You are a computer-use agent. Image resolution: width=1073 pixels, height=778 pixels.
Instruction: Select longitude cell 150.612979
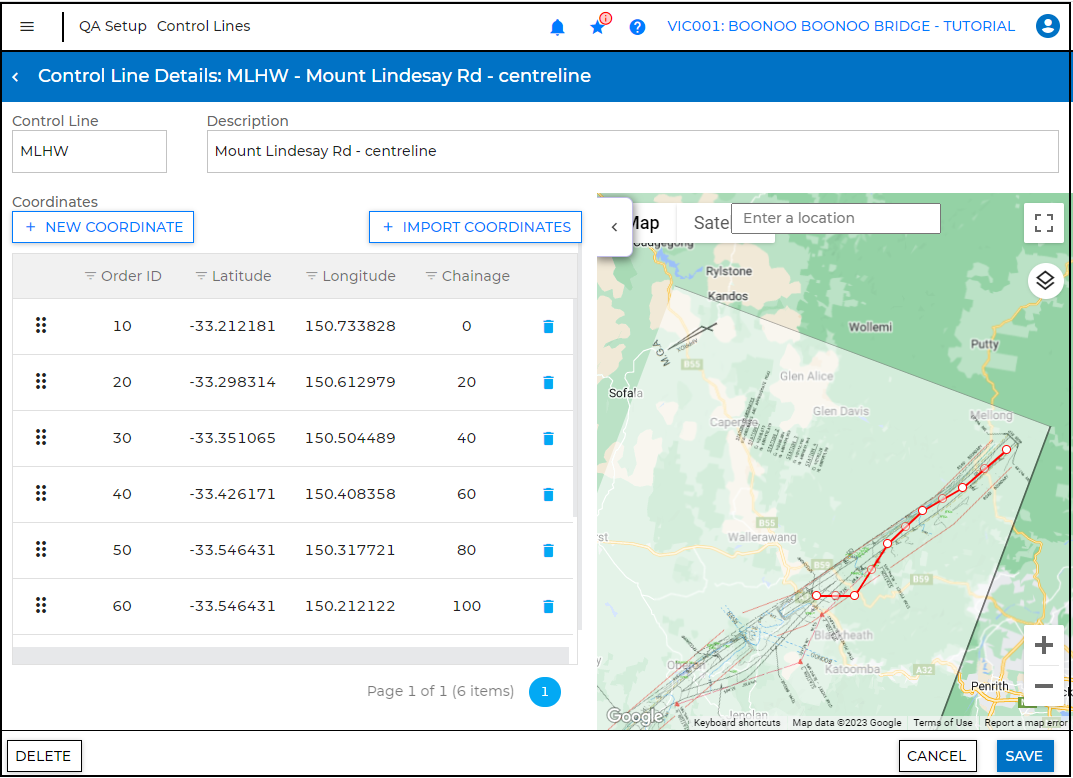pos(350,382)
